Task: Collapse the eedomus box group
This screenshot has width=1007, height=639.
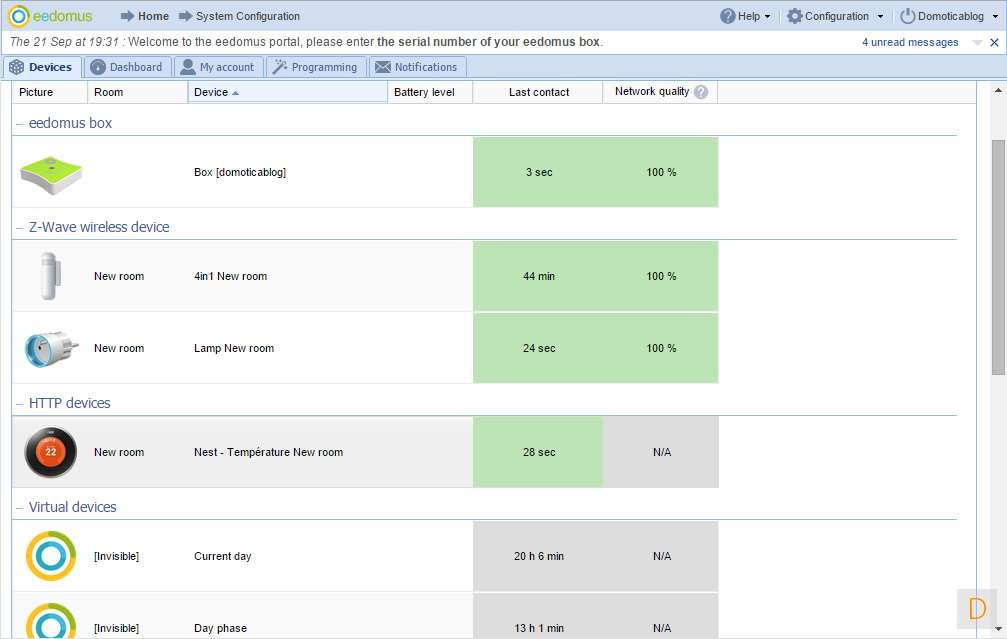Action: [x=20, y=123]
